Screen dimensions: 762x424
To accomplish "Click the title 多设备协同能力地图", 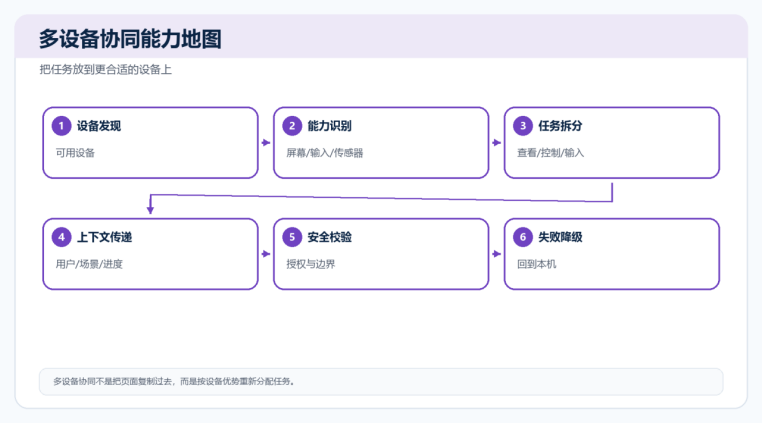I will click(x=130, y=39).
